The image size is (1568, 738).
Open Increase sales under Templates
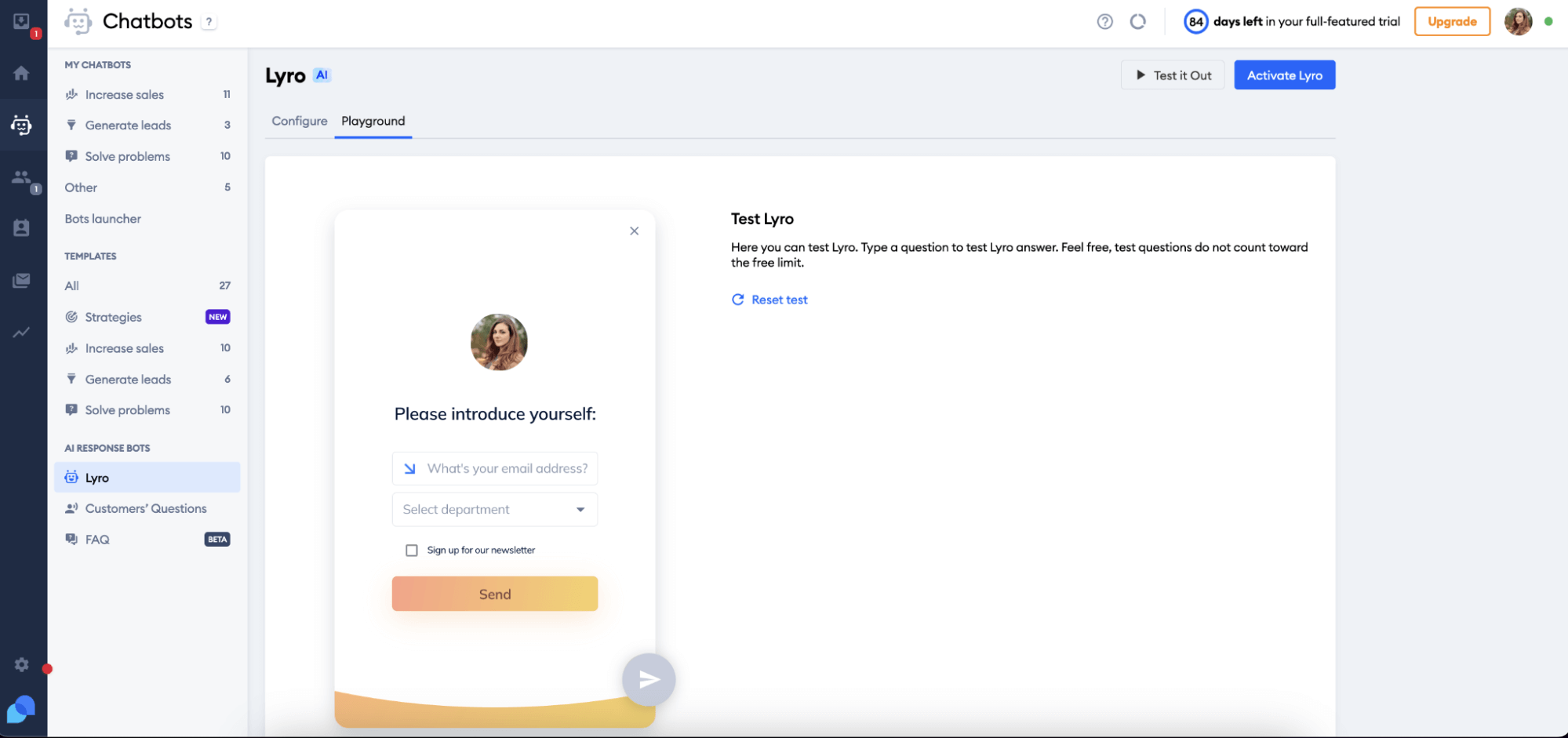147,348
